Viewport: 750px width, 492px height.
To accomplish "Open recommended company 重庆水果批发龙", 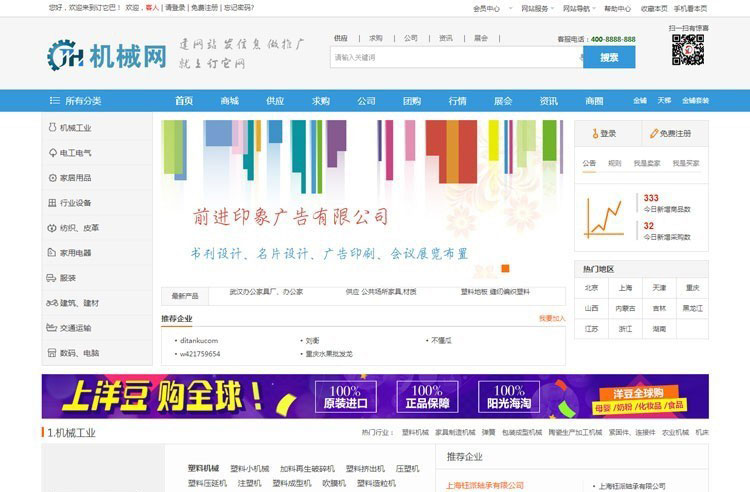I will [x=329, y=354].
